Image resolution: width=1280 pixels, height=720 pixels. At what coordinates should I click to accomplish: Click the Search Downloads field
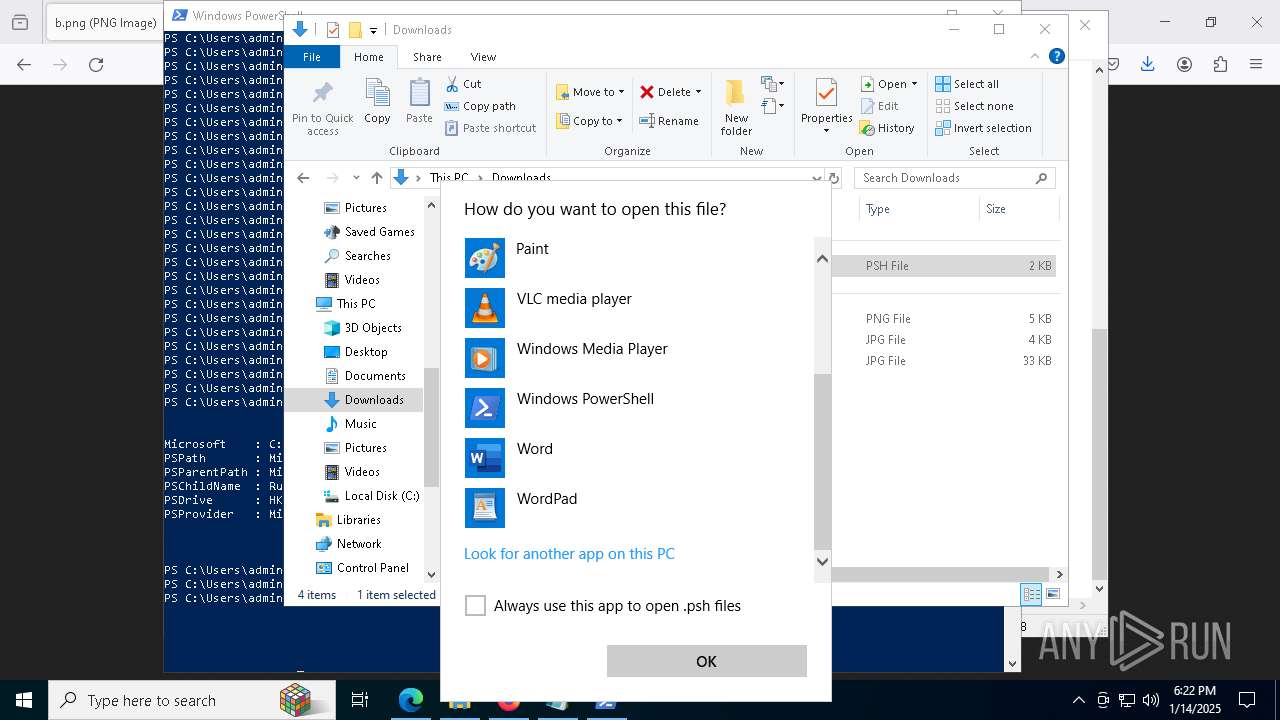[954, 178]
